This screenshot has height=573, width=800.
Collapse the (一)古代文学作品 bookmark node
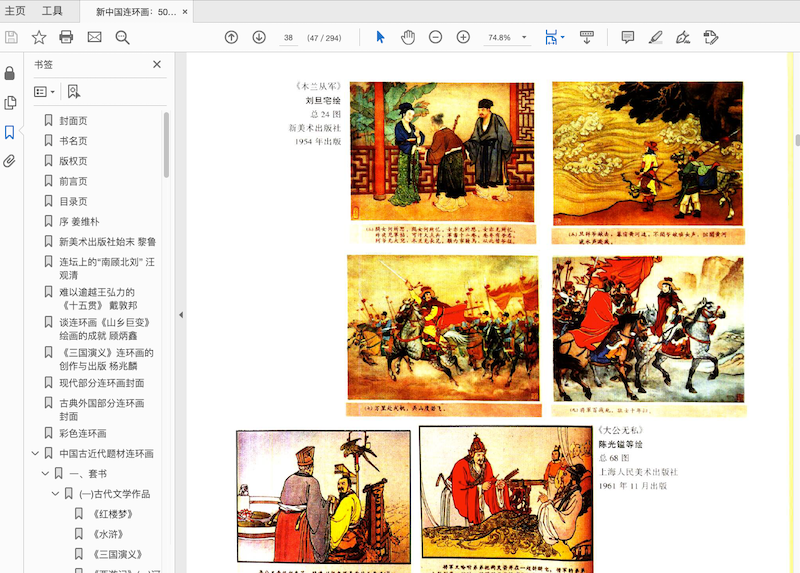click(56, 494)
